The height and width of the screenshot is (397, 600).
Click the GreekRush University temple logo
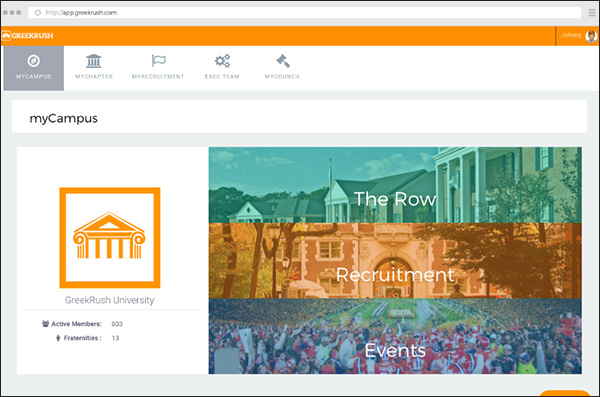point(110,237)
